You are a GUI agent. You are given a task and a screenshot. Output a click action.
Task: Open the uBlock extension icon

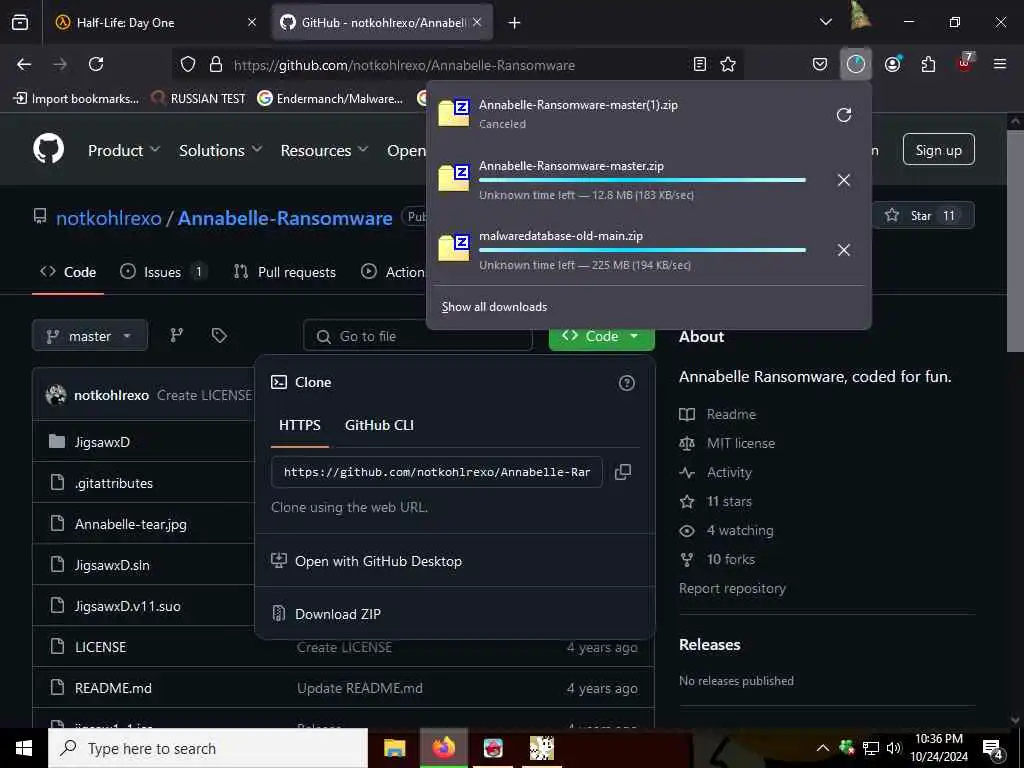[x=965, y=63]
